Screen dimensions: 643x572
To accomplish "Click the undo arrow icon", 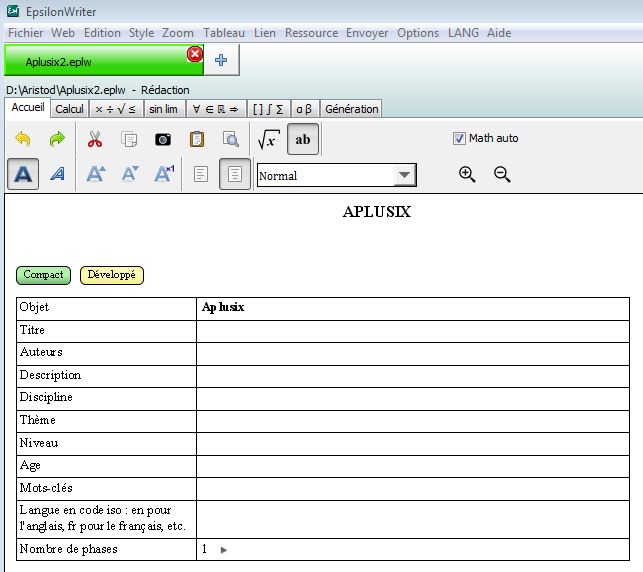I will (23, 139).
